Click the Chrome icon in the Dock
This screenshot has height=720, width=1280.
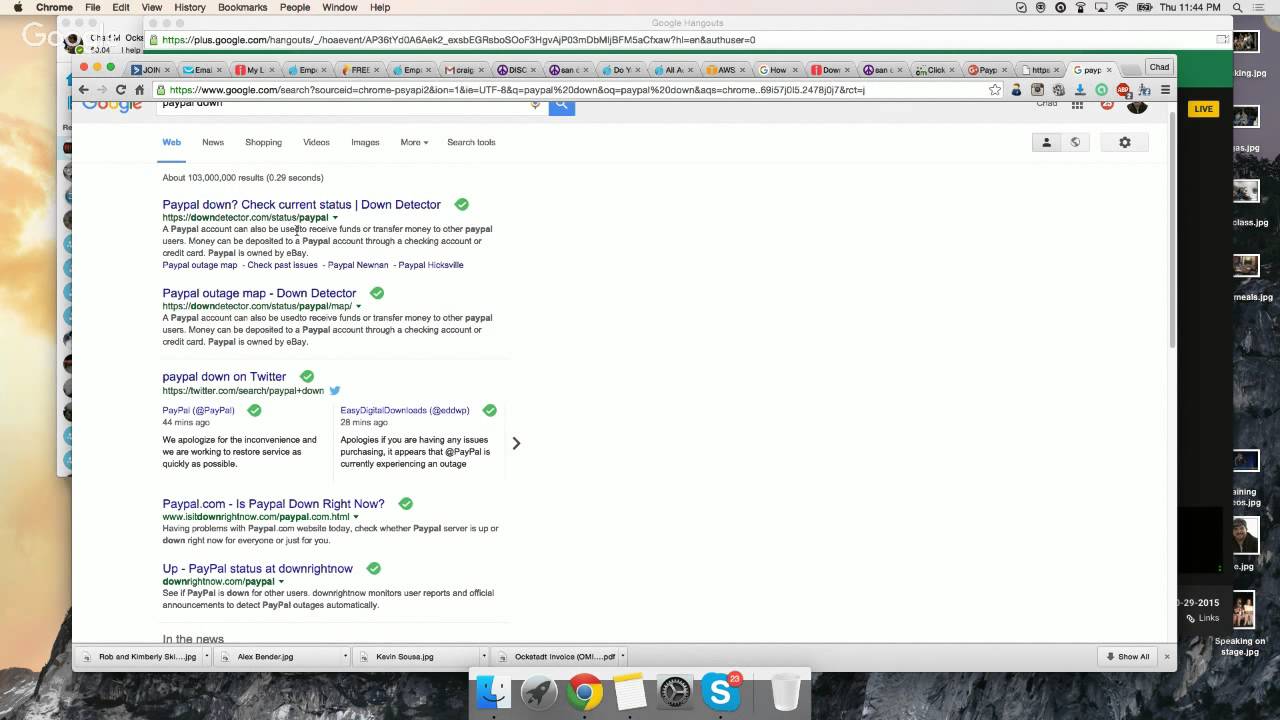(x=585, y=692)
